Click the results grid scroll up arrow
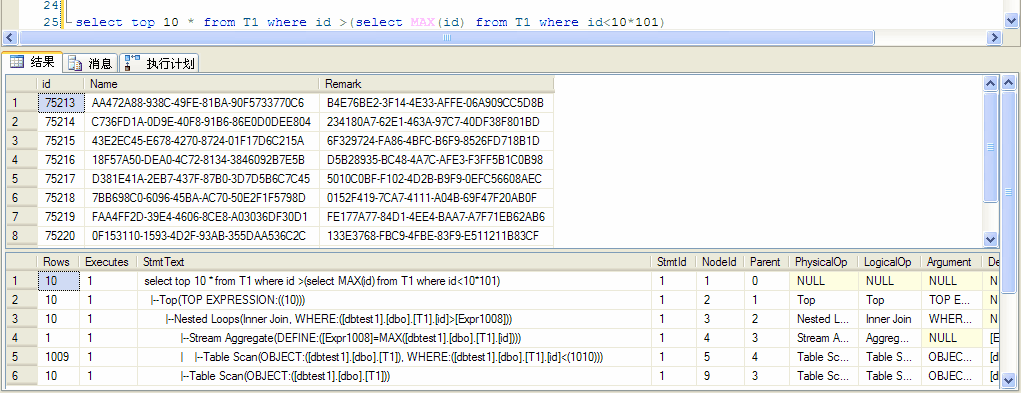Image resolution: width=1021 pixels, height=393 pixels. 990,83
